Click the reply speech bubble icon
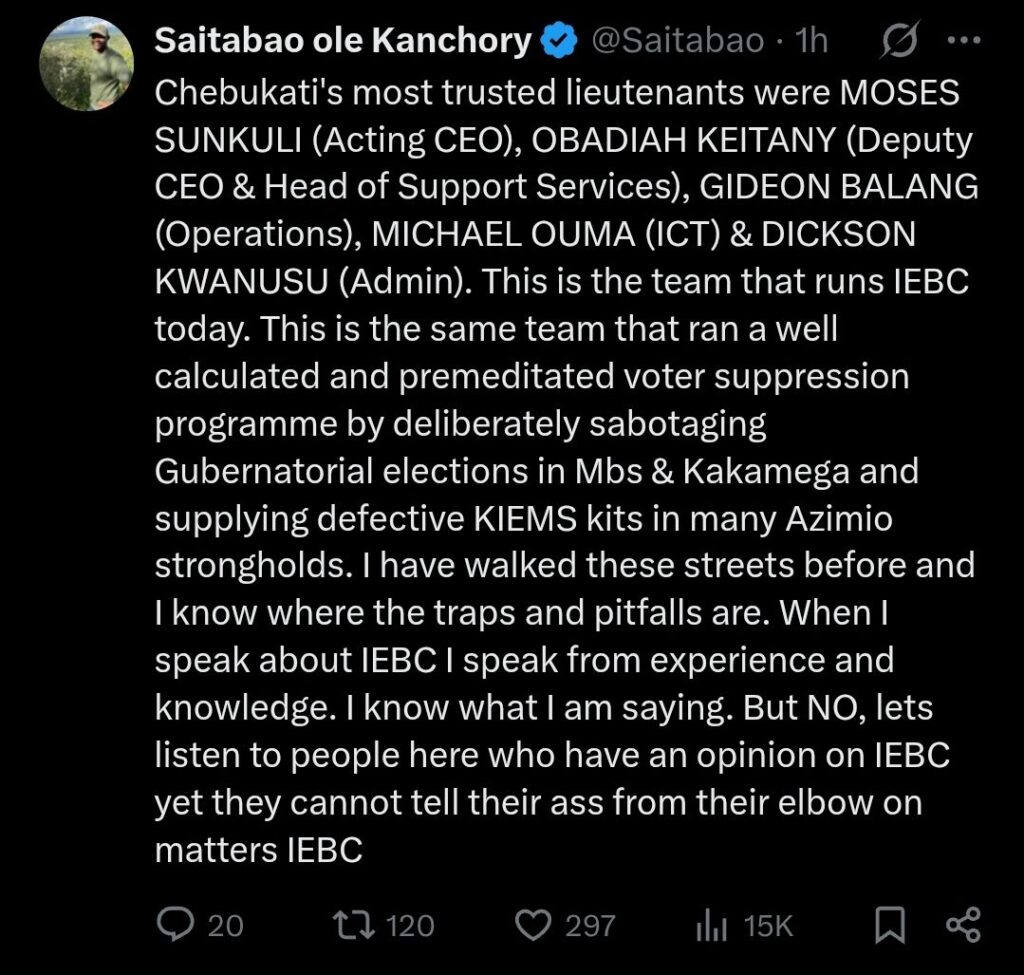1024x975 pixels. pos(176,925)
